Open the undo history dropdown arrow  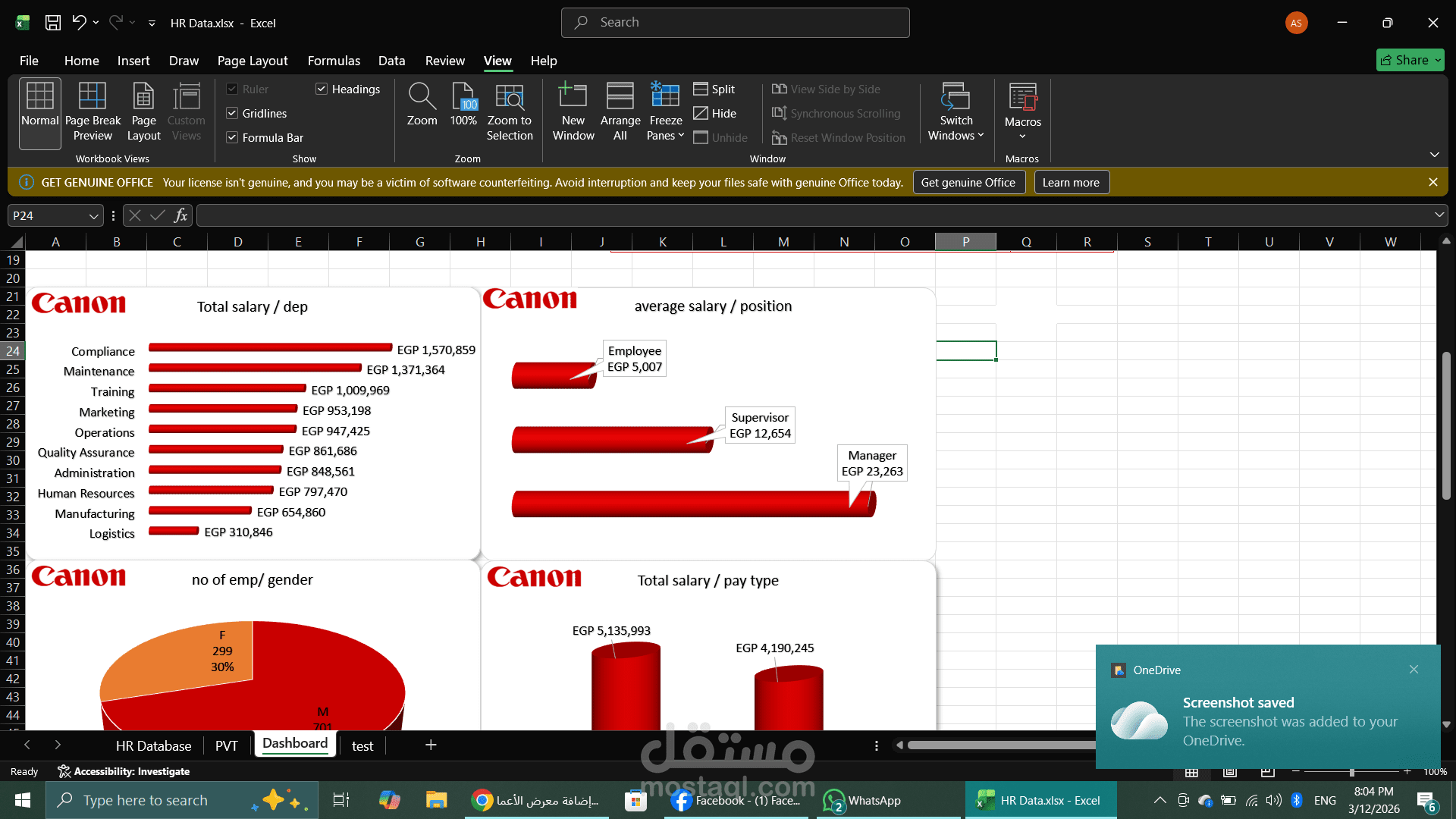(96, 23)
